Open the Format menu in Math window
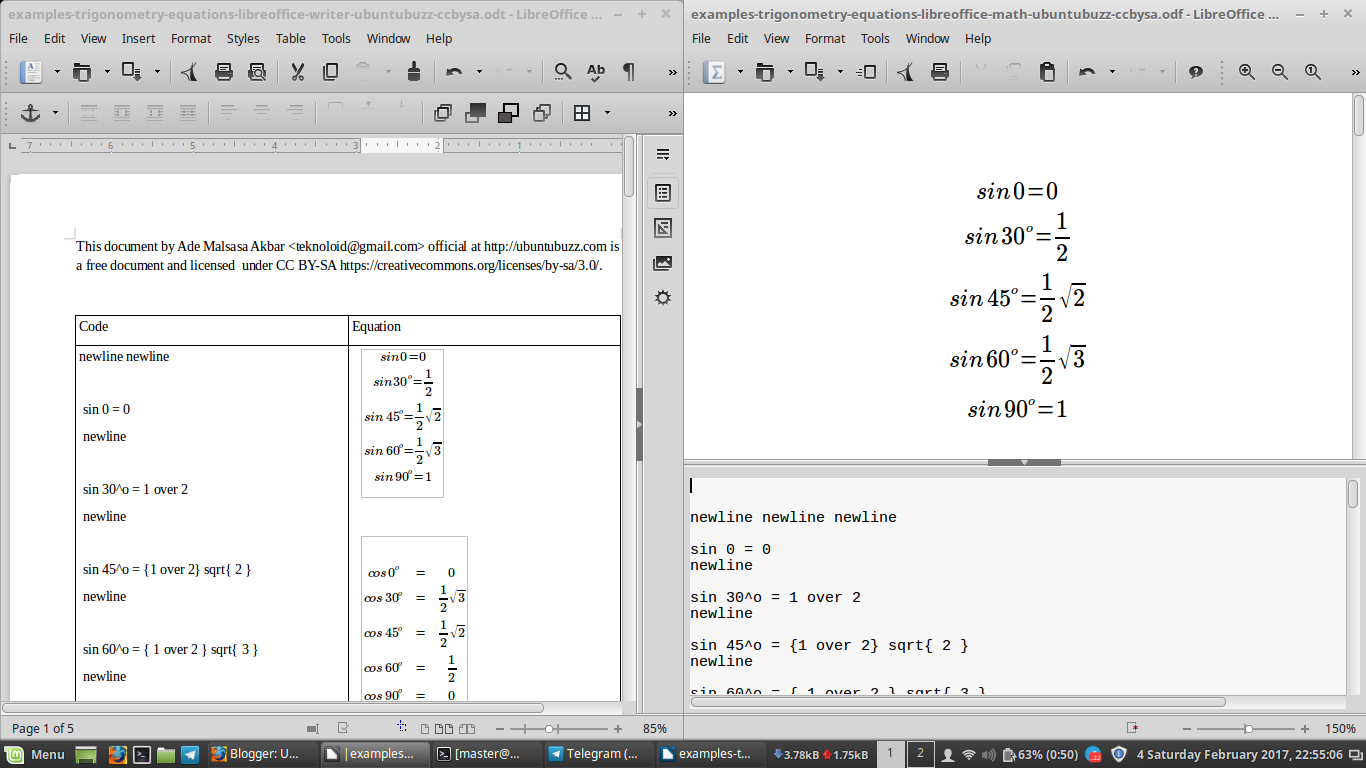 pos(825,38)
